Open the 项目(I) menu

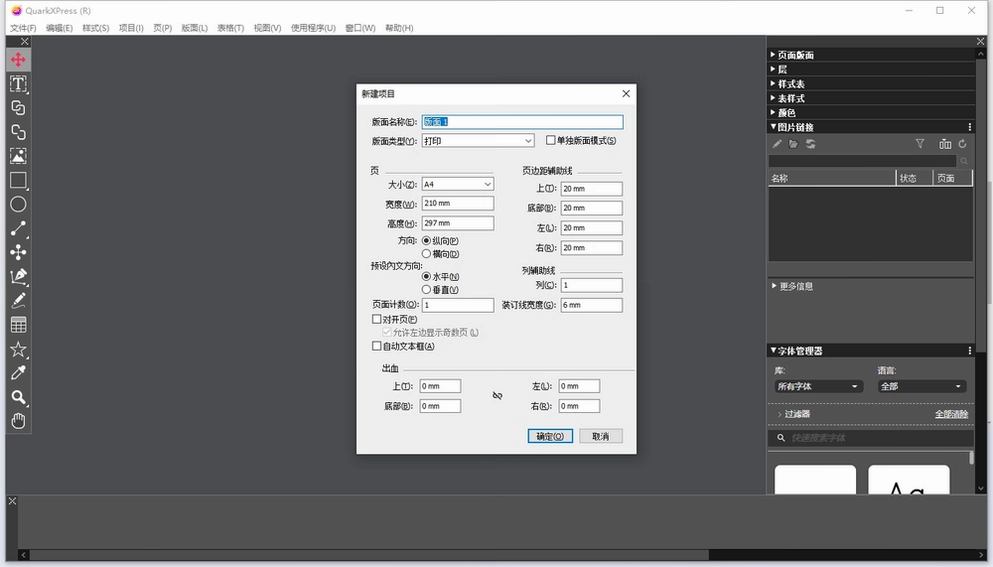tap(131, 28)
